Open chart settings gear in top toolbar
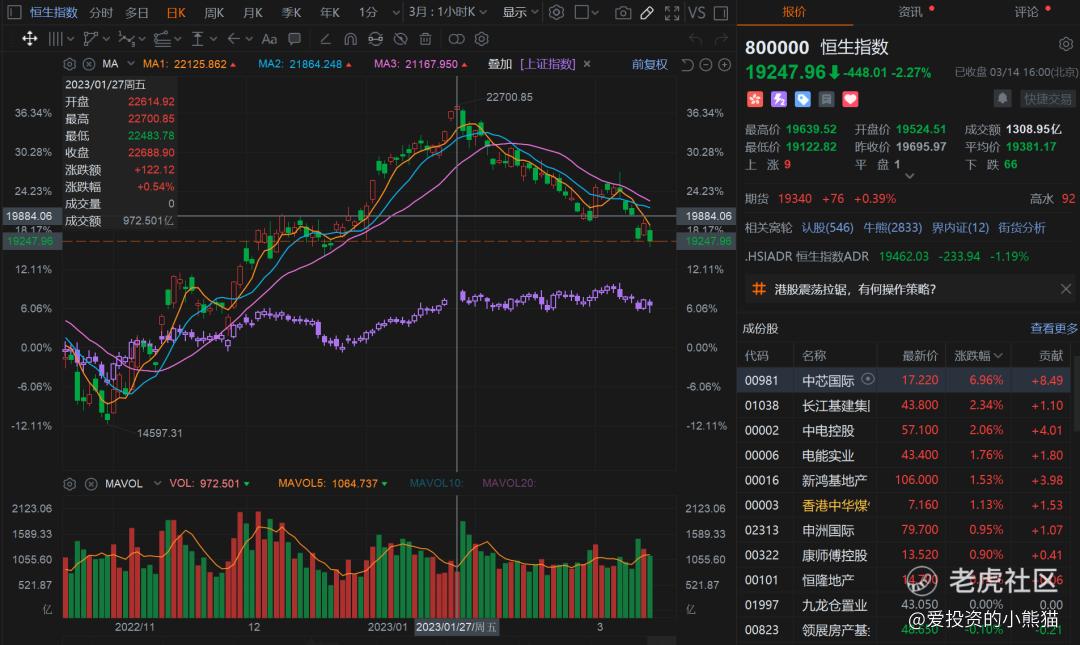This screenshot has width=1080, height=645. (557, 12)
